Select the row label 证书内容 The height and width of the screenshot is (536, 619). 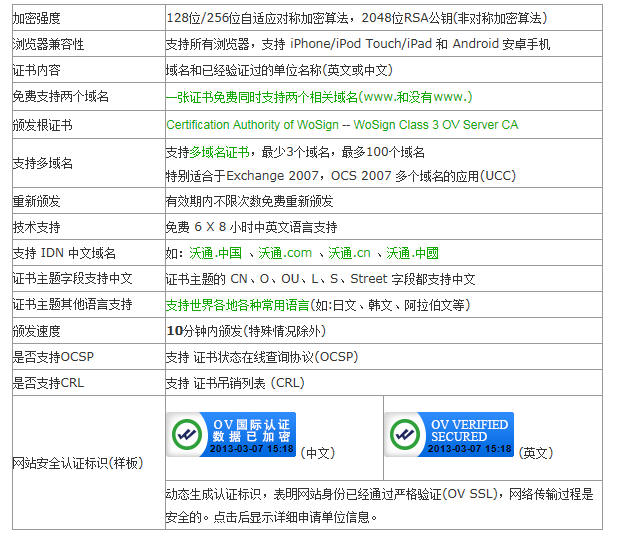coord(36,70)
